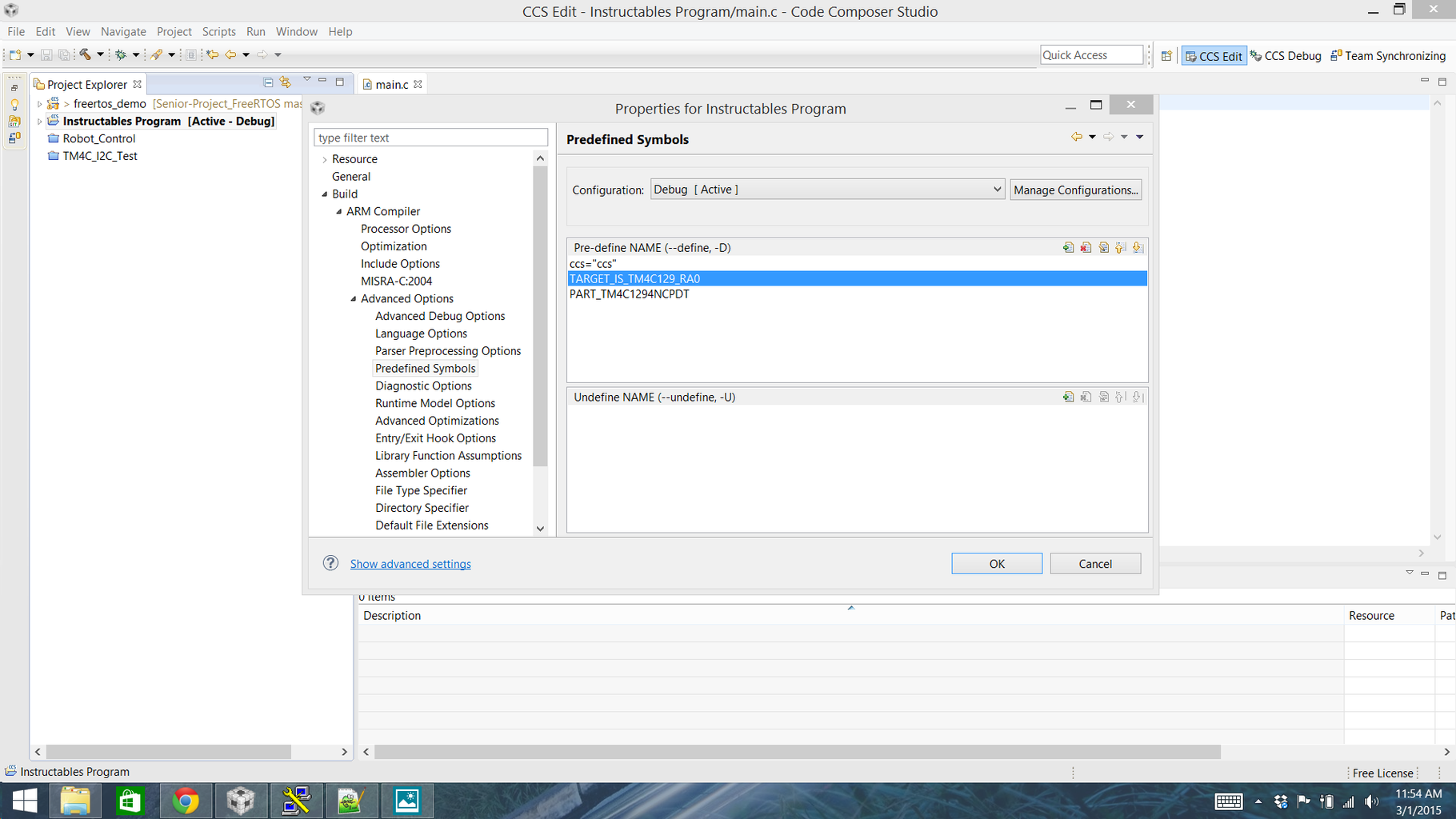Collapse all items in Project Explorer
This screenshot has width=1456, height=819.
268,82
